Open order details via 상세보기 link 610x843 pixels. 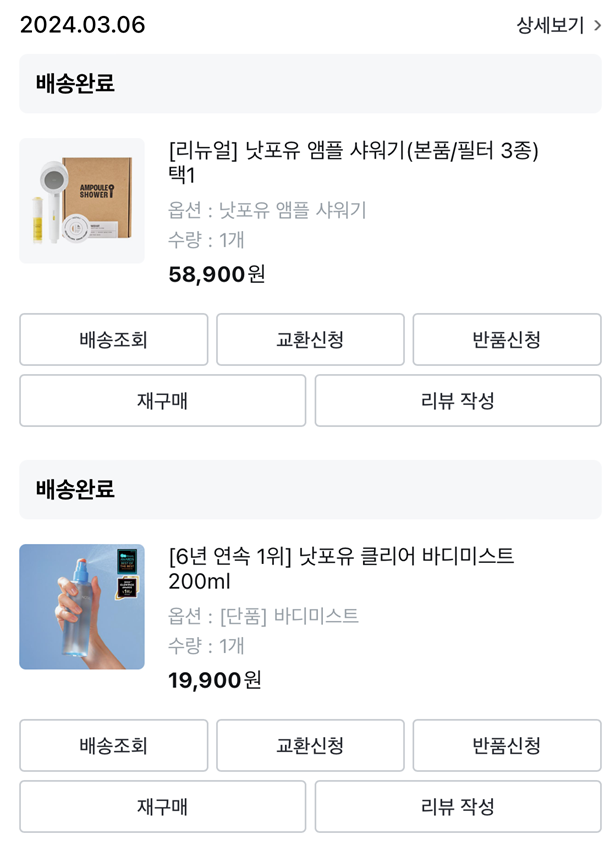point(550,25)
